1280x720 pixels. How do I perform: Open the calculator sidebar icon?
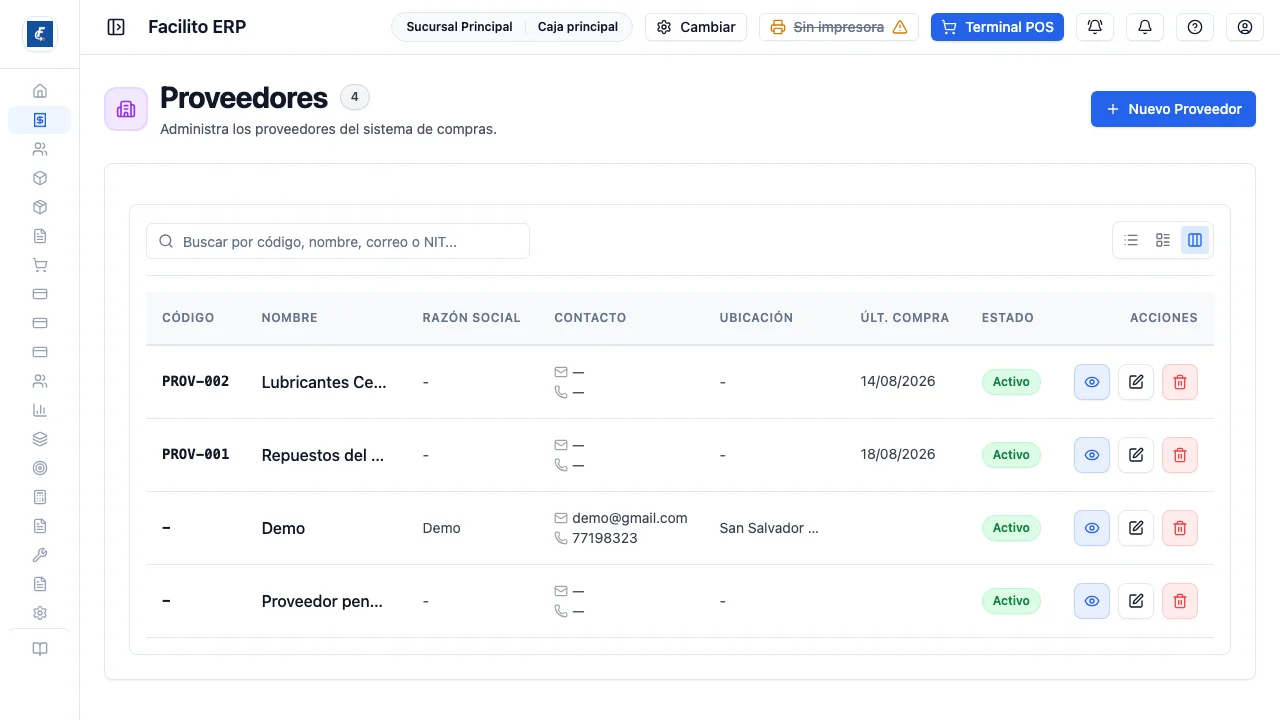tap(40, 497)
